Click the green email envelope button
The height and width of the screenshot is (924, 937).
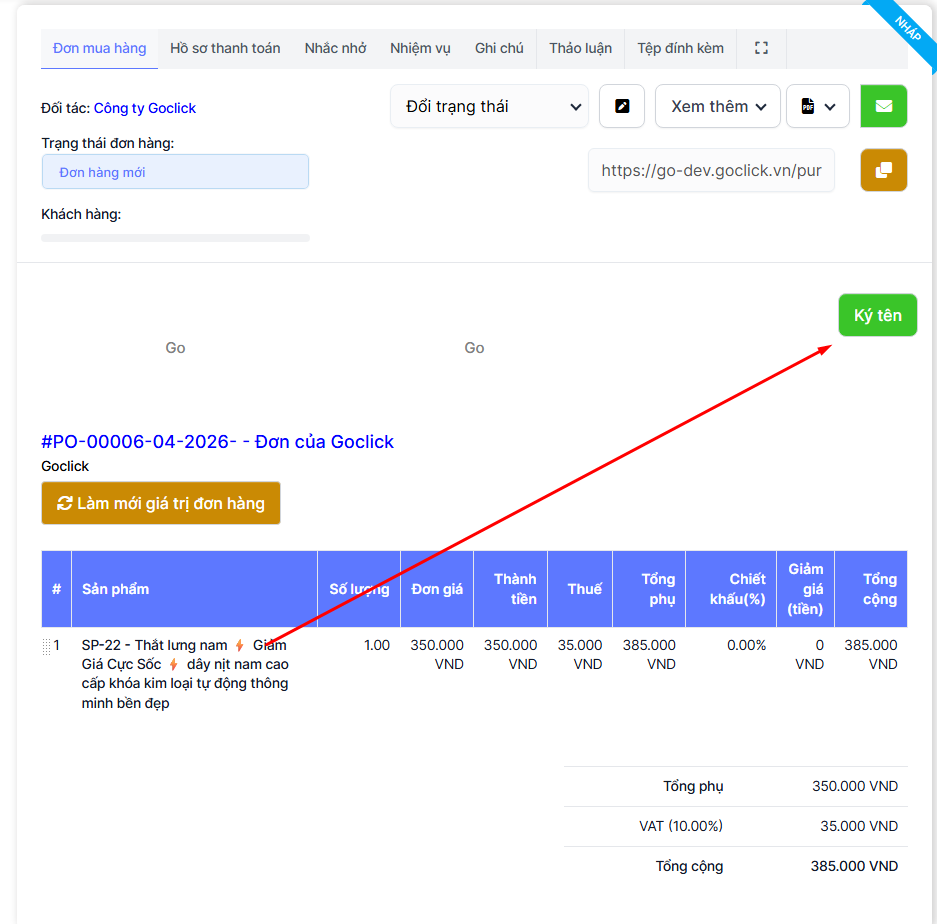(x=883, y=106)
